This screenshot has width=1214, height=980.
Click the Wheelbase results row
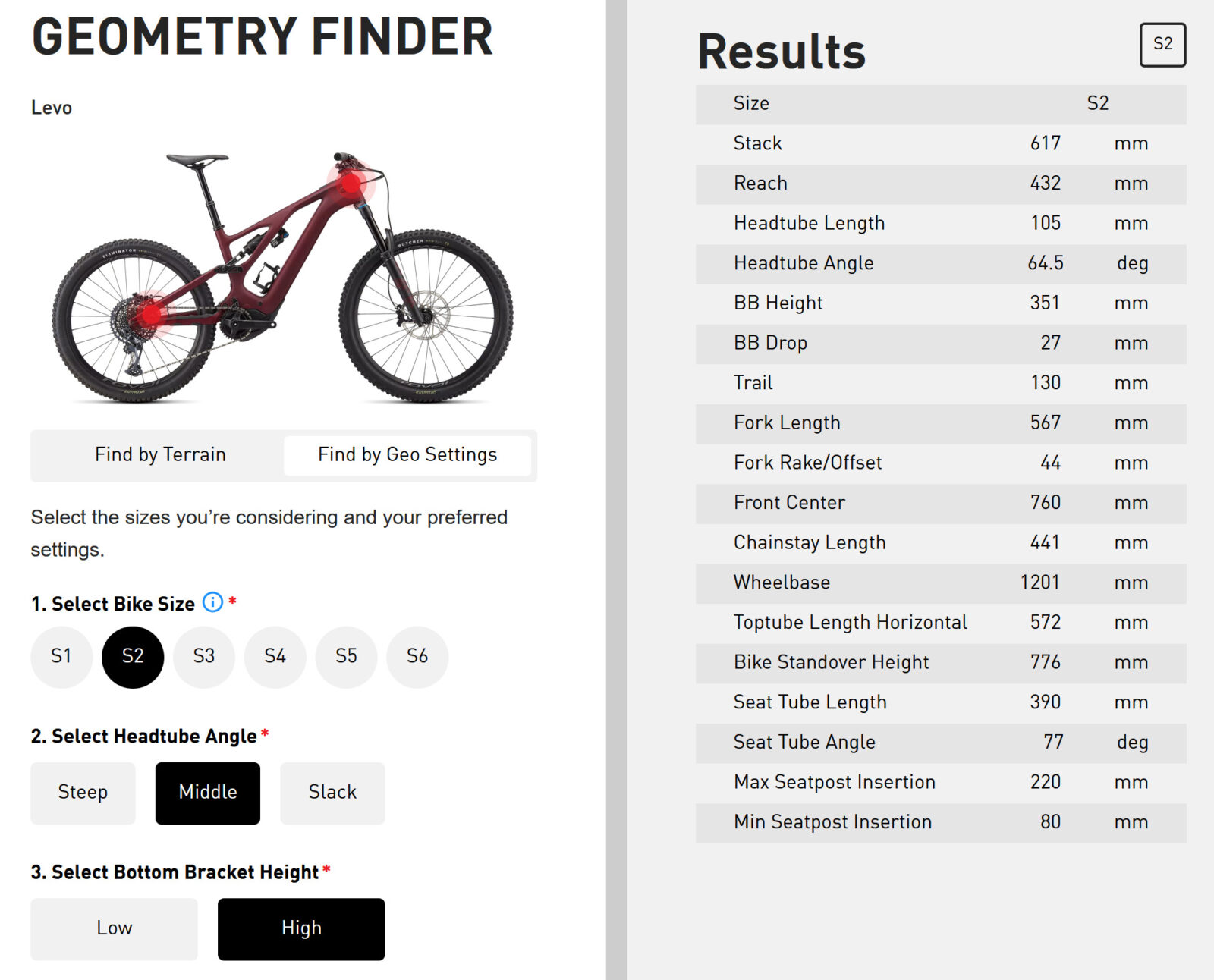tap(941, 583)
